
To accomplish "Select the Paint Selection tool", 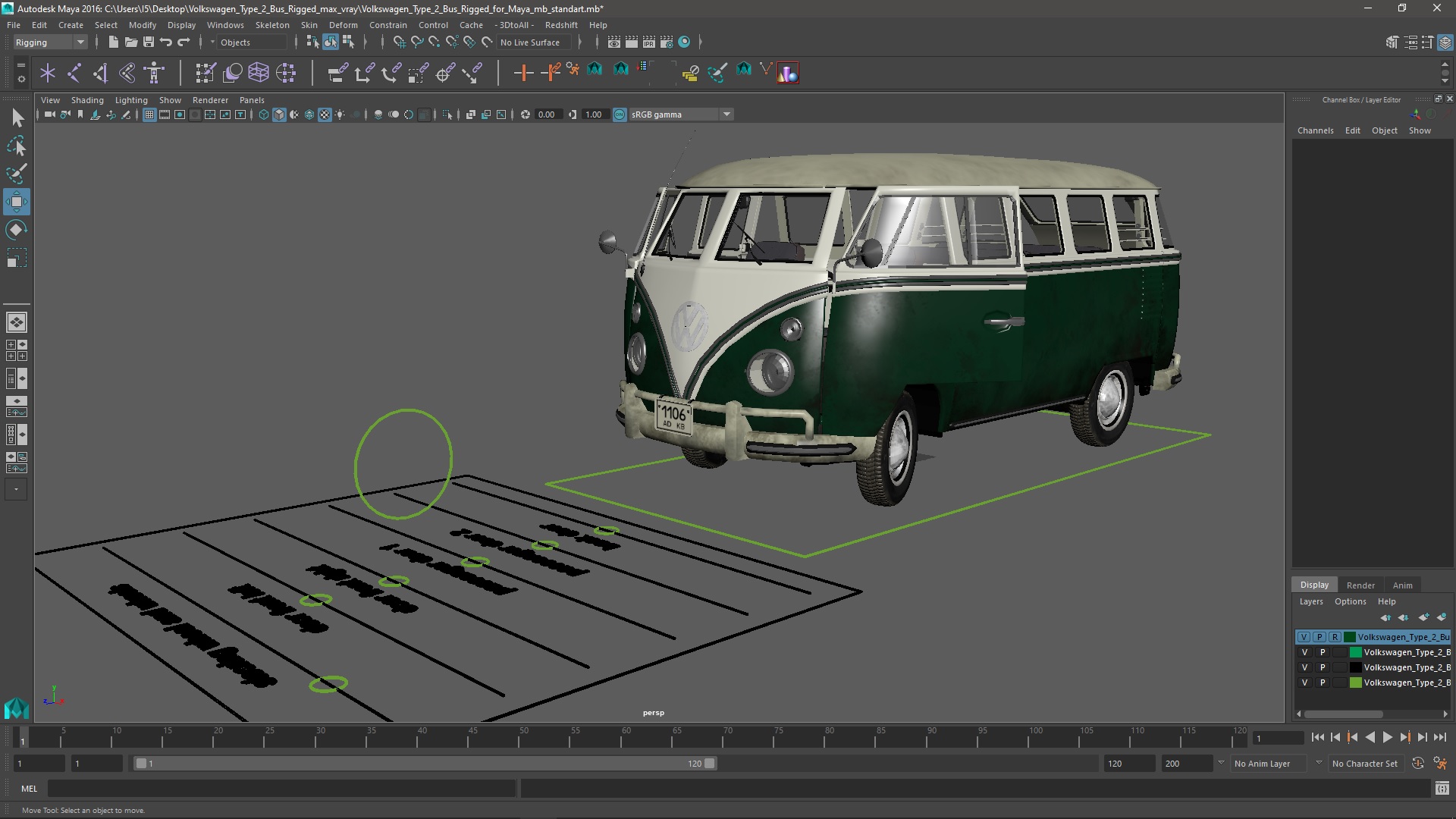I will click(x=17, y=174).
